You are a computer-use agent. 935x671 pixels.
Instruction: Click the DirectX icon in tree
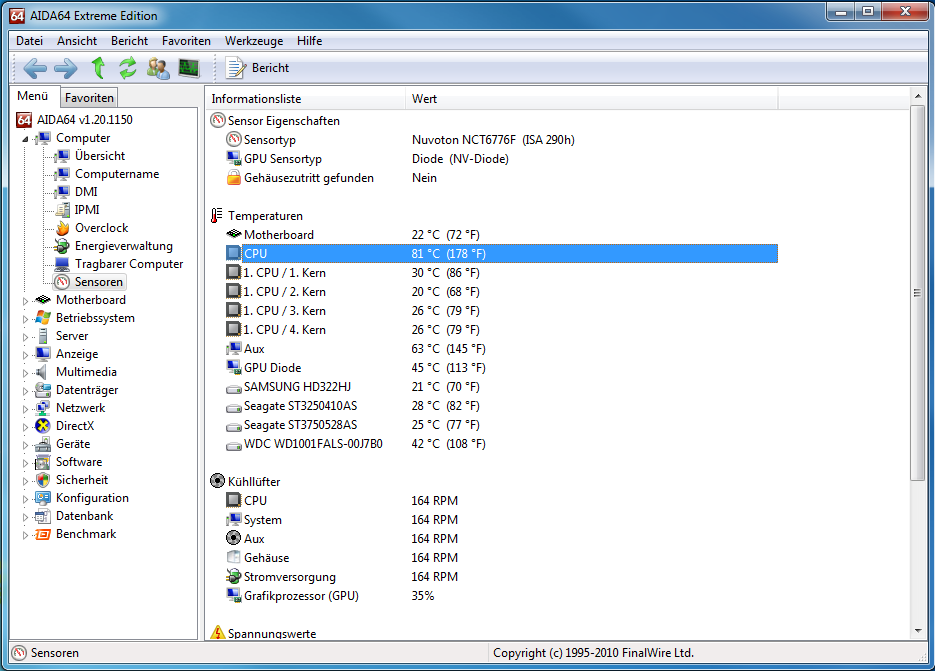(43, 426)
